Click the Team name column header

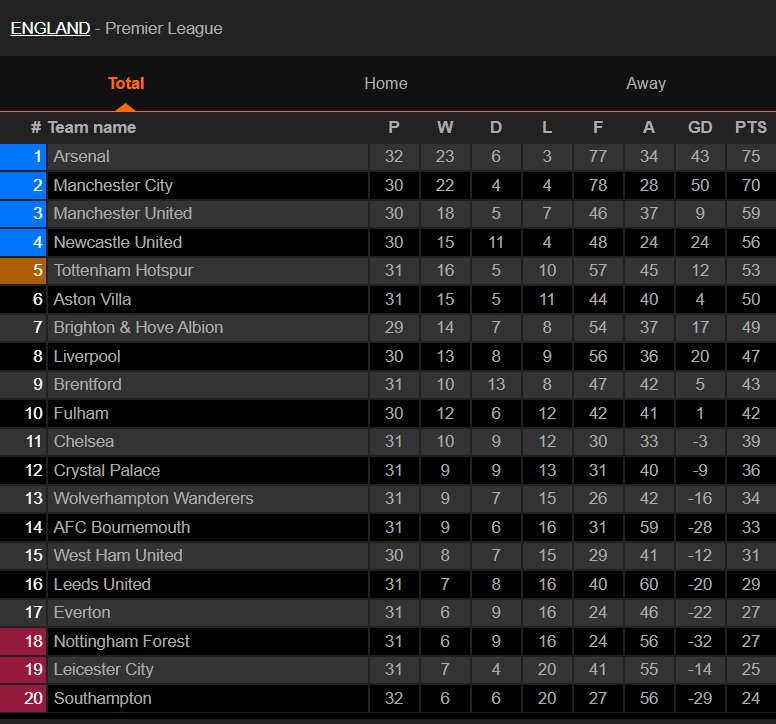[x=91, y=127]
